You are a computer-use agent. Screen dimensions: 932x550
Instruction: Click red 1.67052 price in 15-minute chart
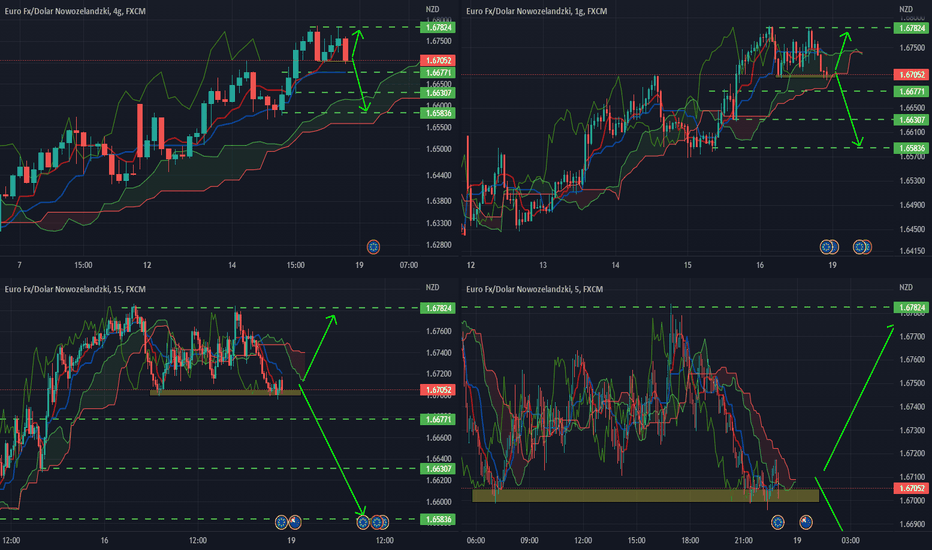pos(438,390)
